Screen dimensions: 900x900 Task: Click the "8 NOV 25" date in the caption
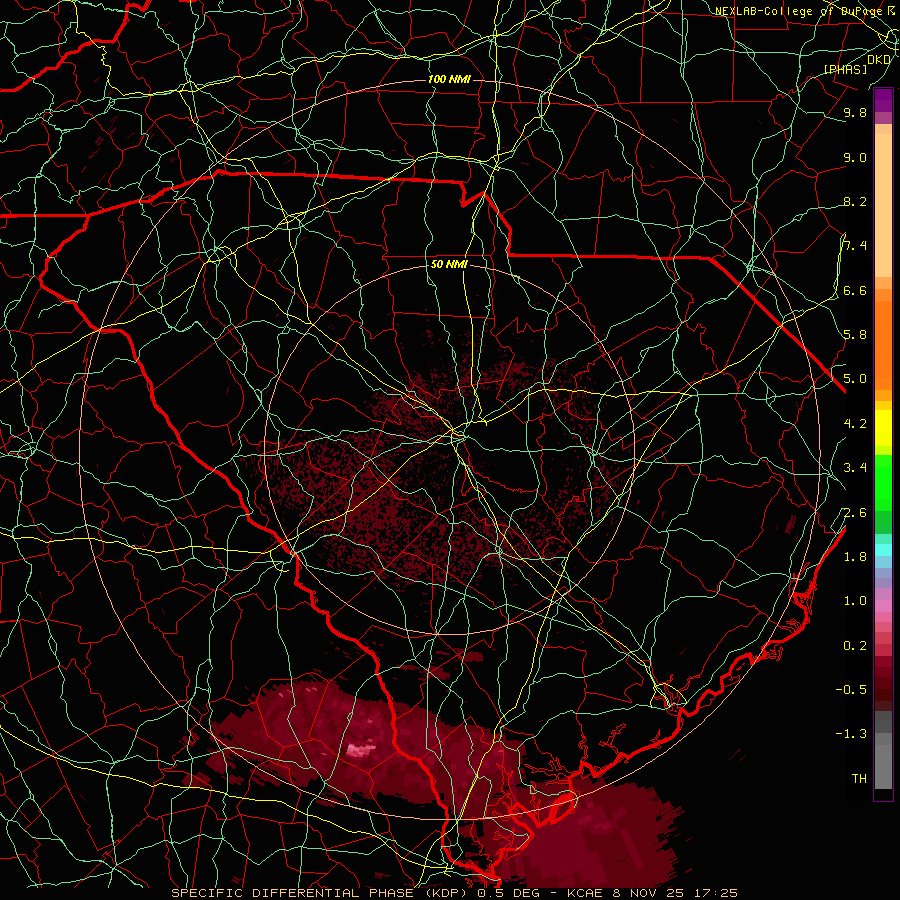click(x=648, y=893)
